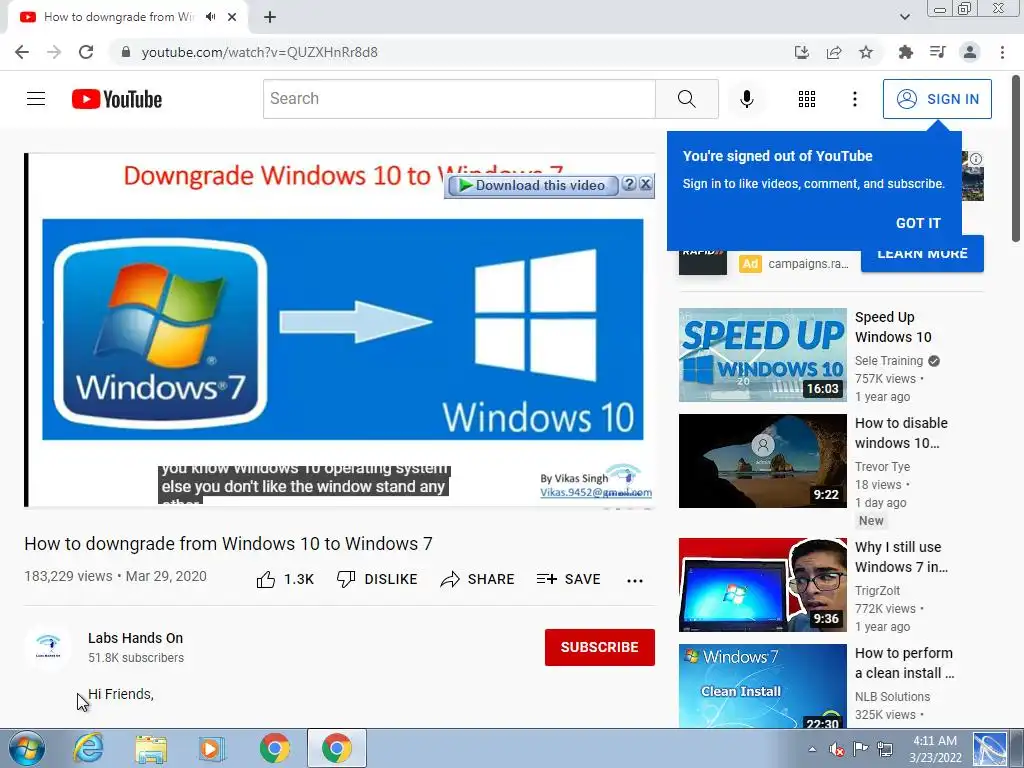
Task: Open Windows Media Player taskbar icon
Action: coord(211,748)
